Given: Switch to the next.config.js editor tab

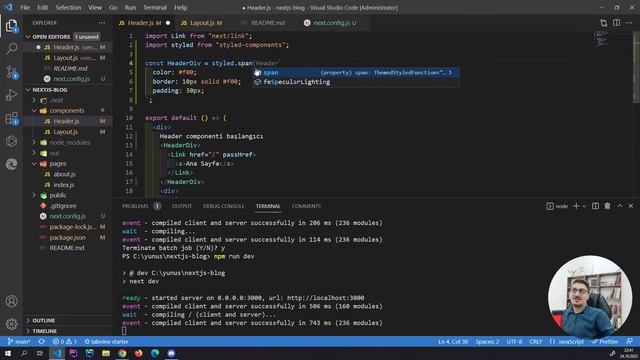Looking at the screenshot, I should pos(332,23).
